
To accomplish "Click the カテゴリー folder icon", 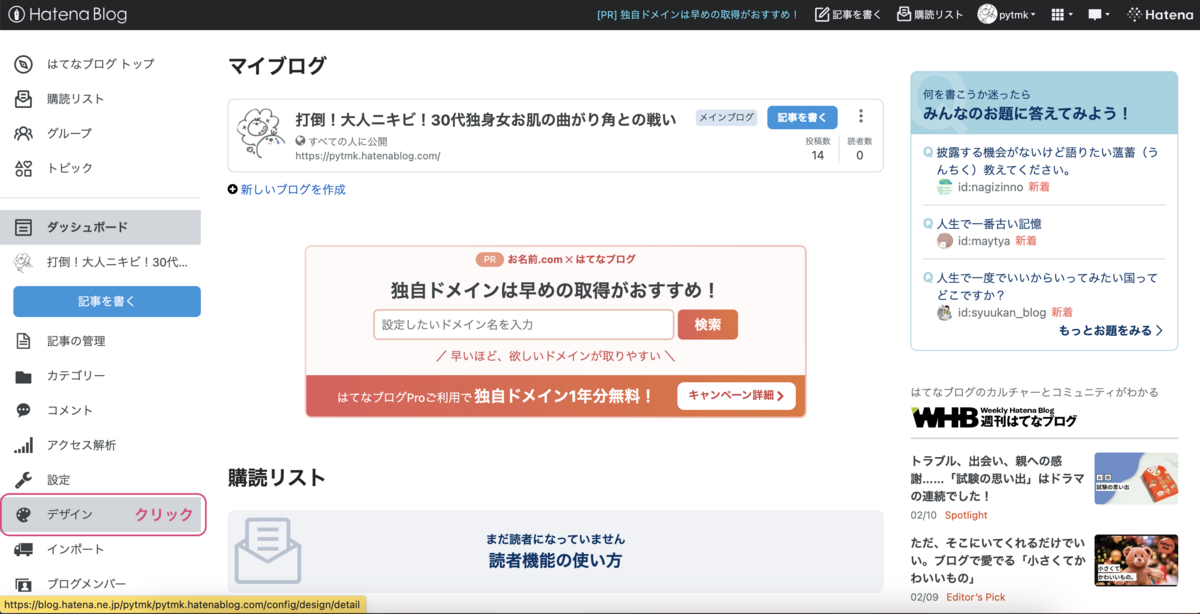I will coord(24,376).
